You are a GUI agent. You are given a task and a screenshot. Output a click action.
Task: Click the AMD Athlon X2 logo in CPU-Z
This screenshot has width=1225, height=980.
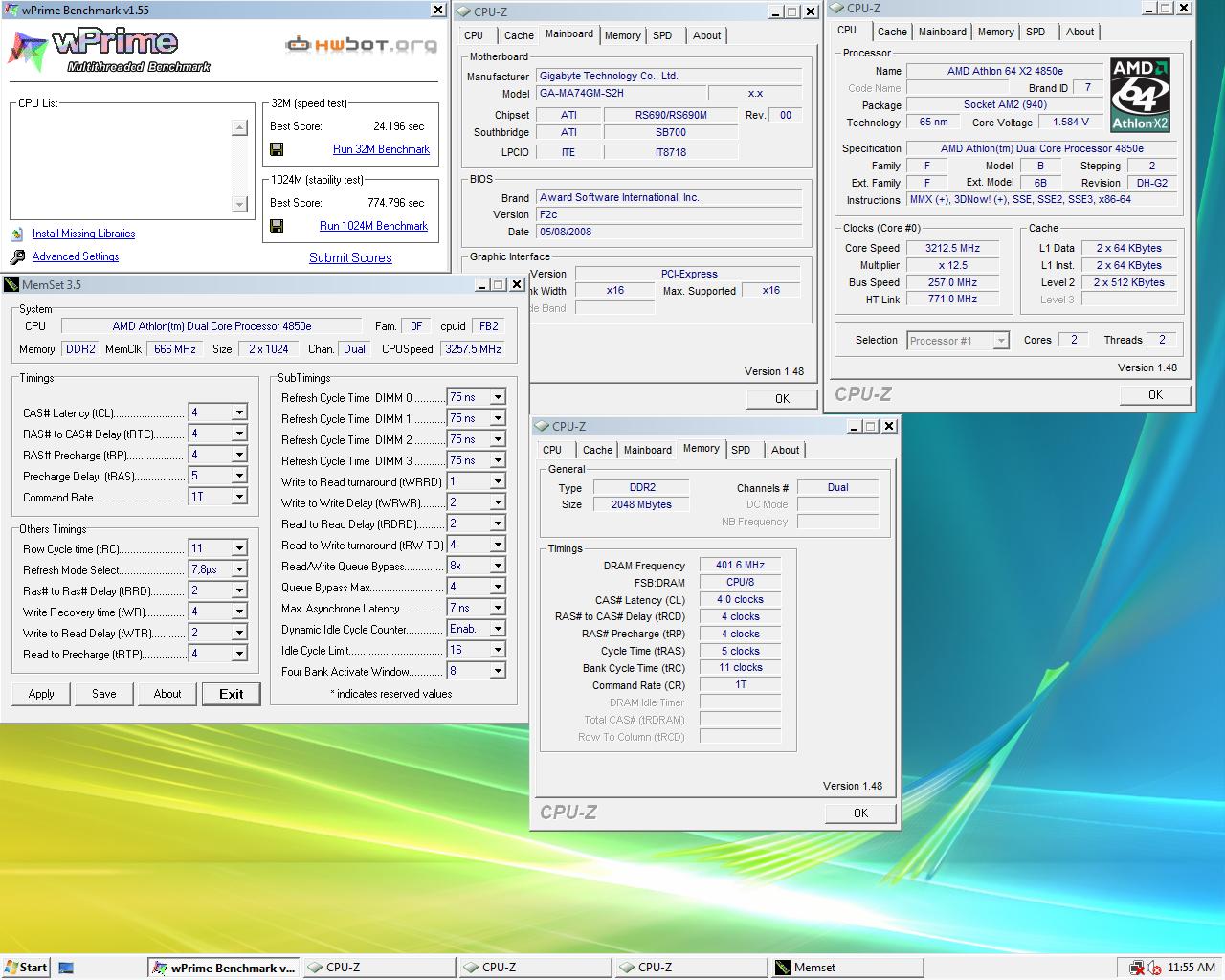tap(1140, 95)
